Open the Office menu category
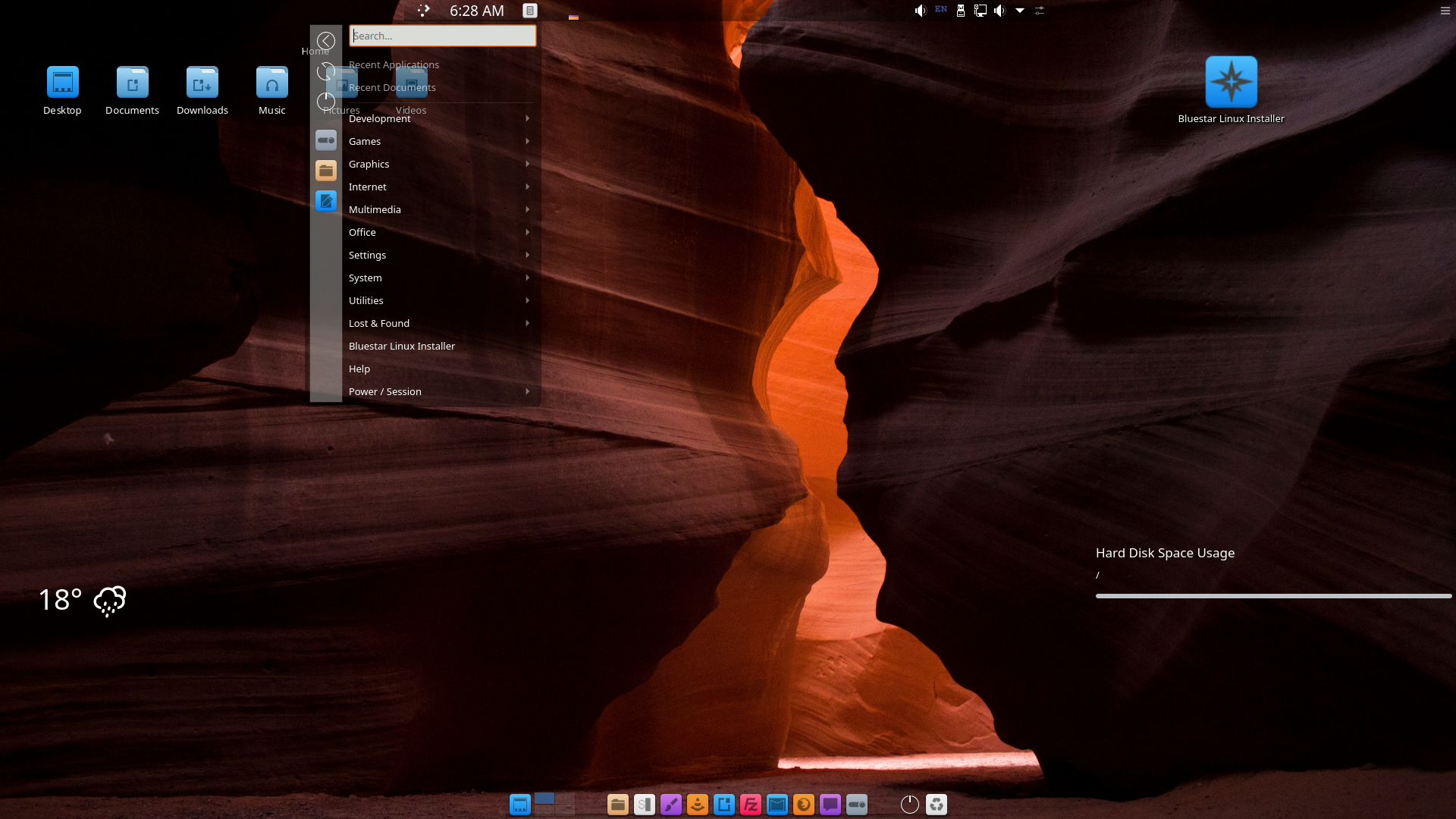1456x819 pixels. coord(440,232)
